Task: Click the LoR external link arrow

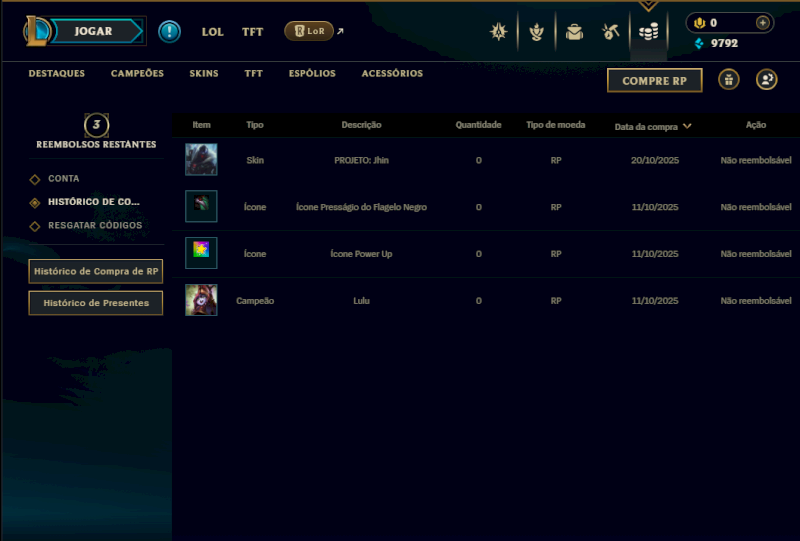Action: 340,31
